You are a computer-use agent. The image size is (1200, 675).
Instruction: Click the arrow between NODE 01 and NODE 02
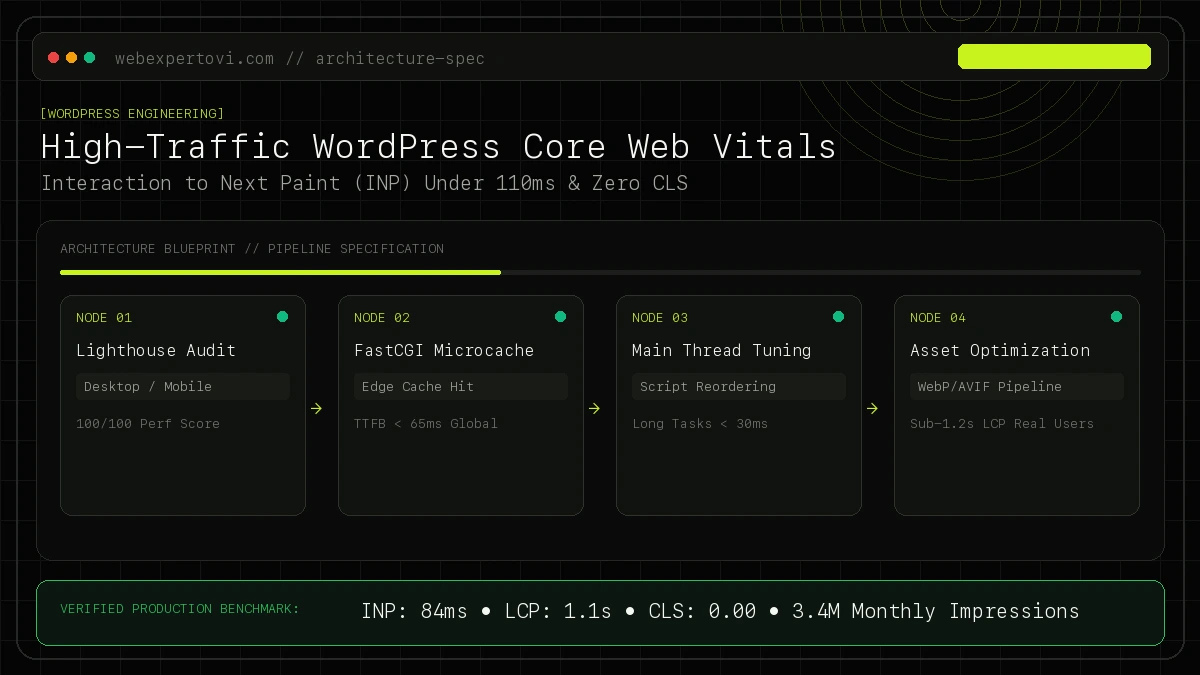[316, 408]
